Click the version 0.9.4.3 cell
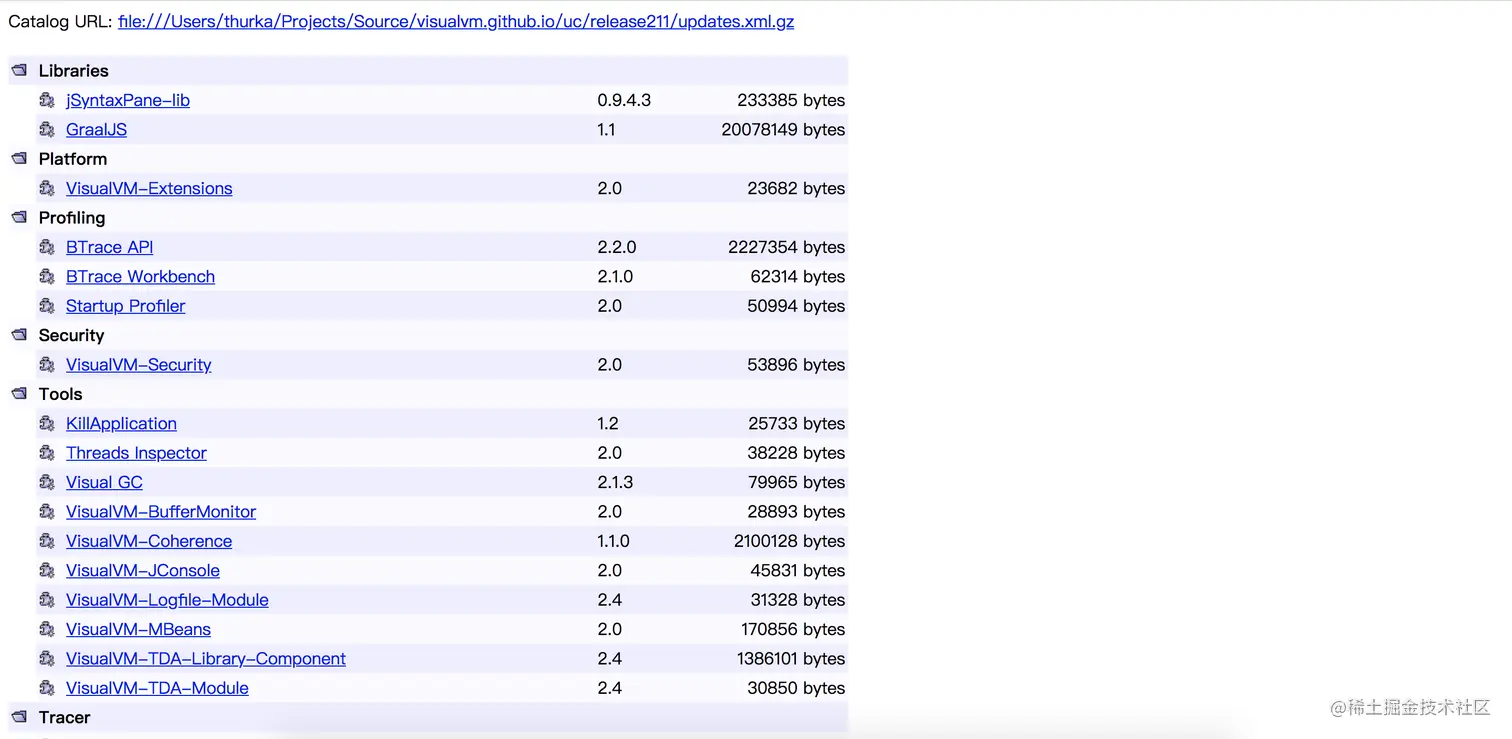 [624, 100]
